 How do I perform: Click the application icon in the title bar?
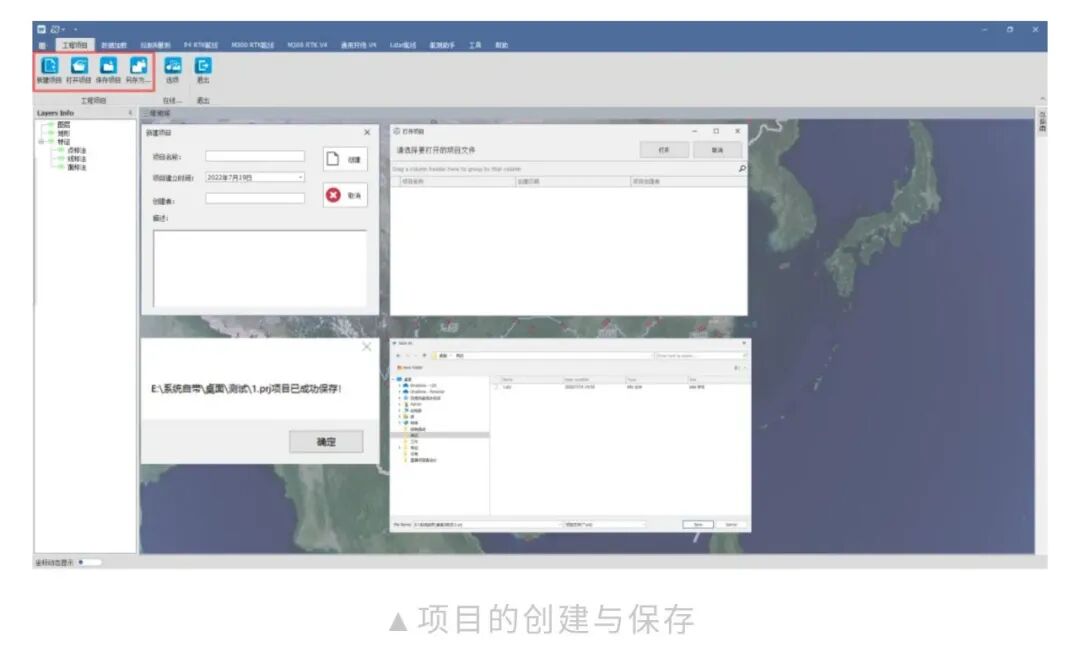[x=41, y=29]
